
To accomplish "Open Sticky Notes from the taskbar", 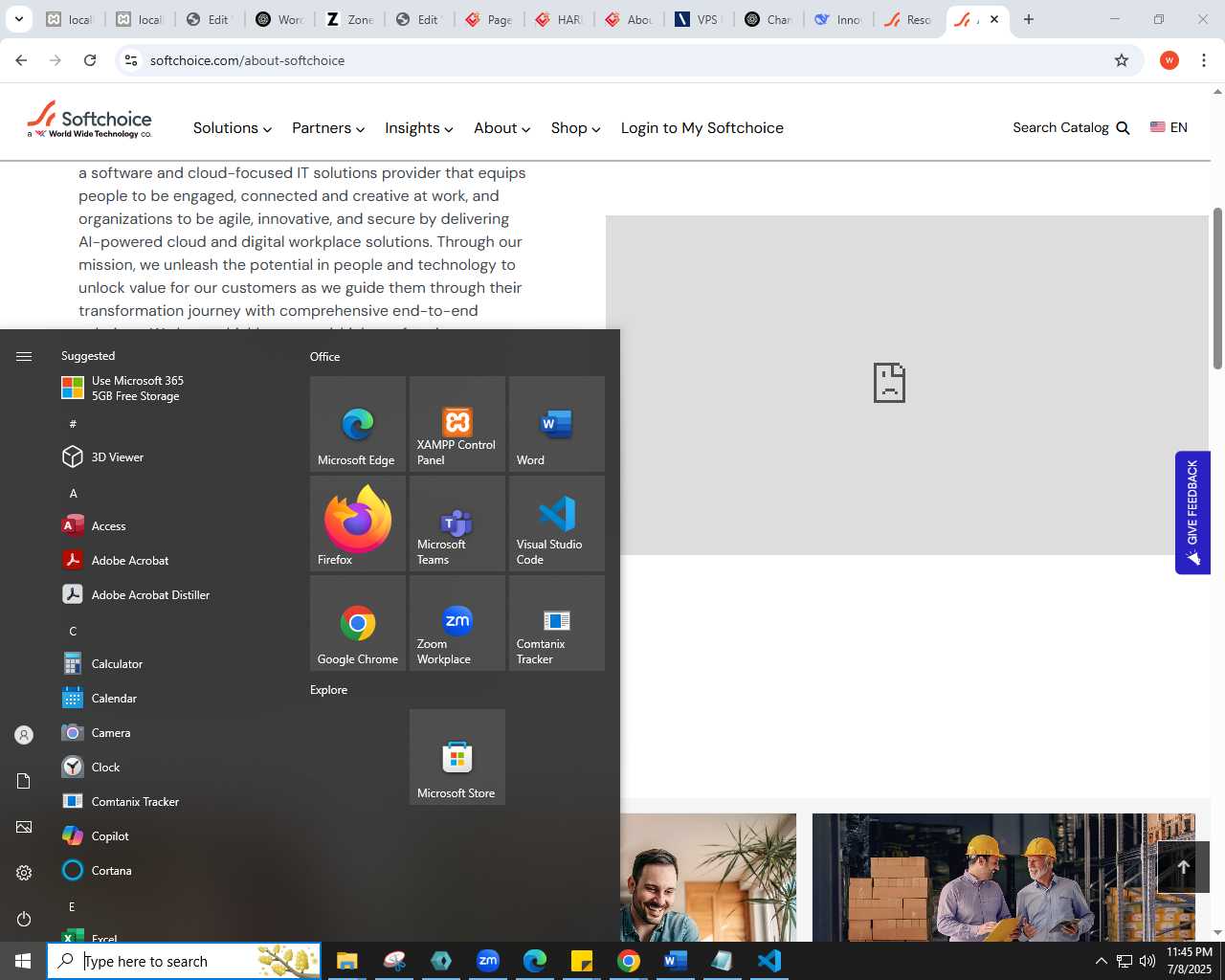I will [582, 961].
